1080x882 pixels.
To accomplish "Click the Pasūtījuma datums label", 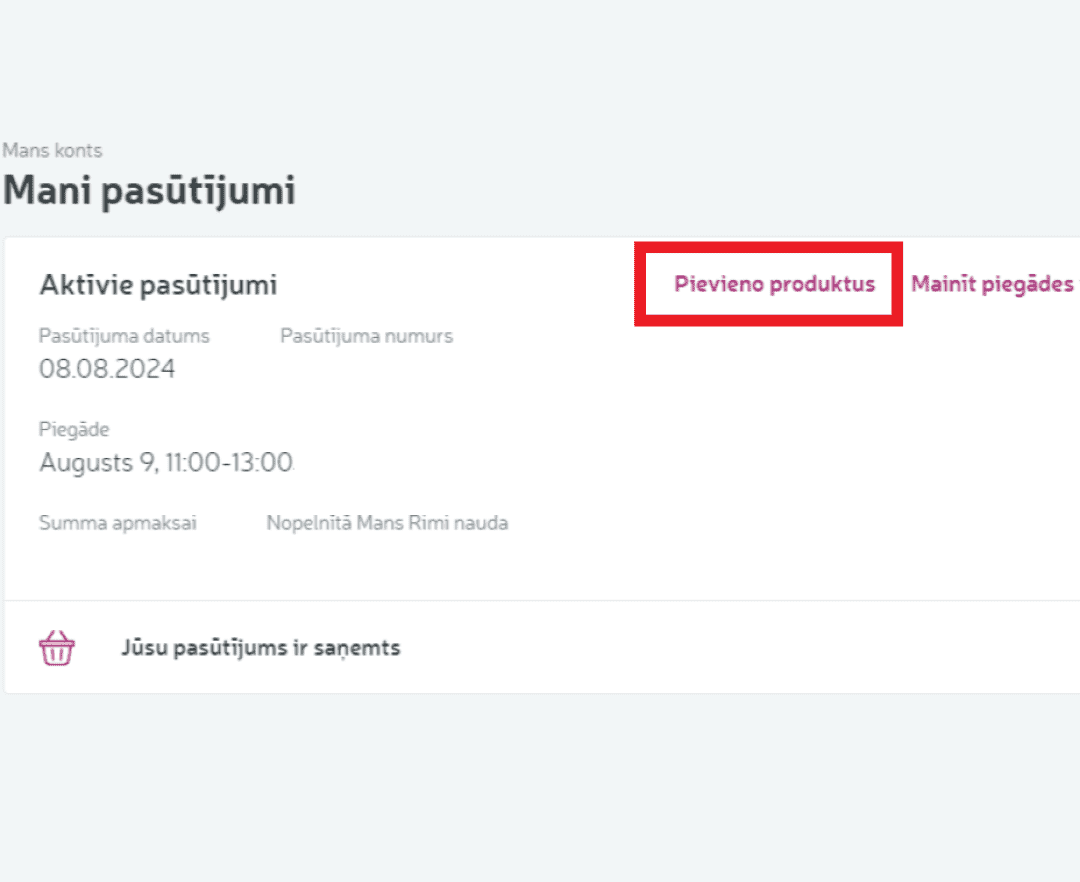I will click(x=124, y=336).
